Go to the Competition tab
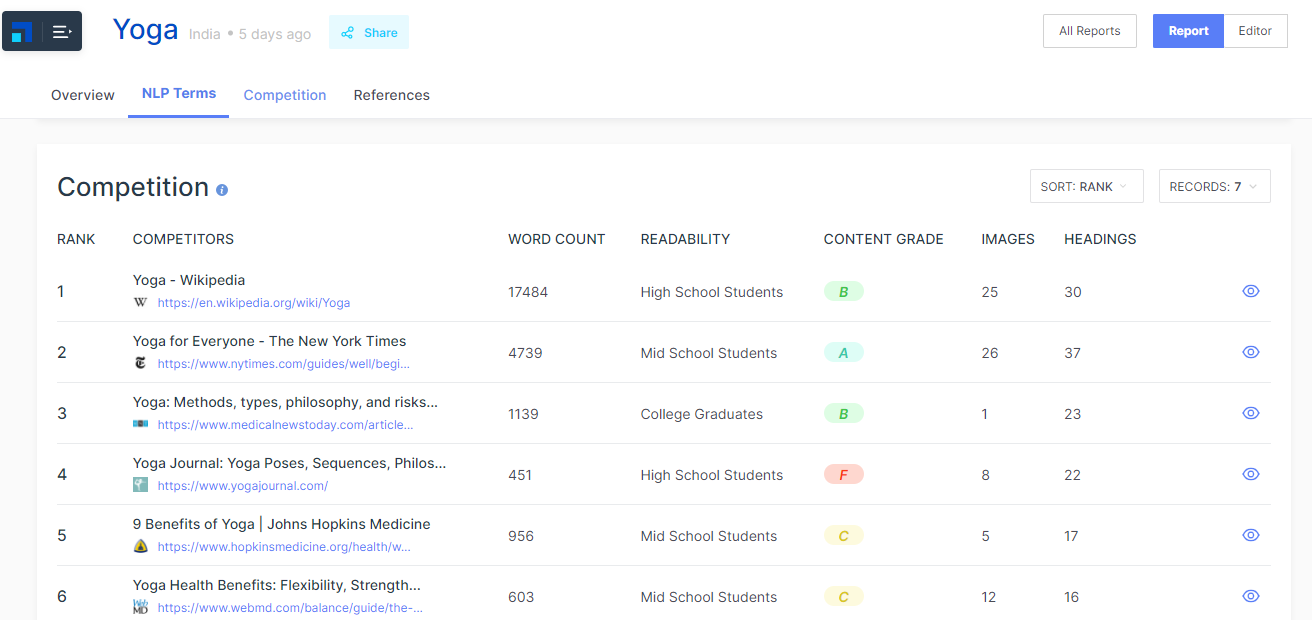This screenshot has height=620, width=1312. (285, 95)
